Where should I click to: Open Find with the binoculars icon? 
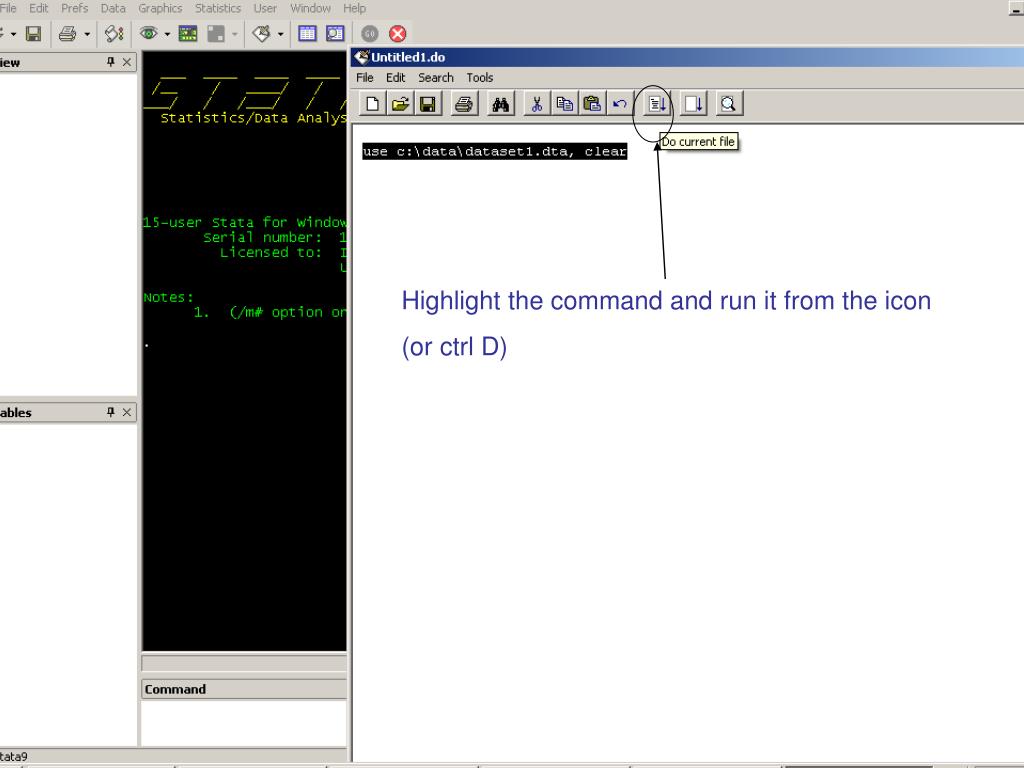[501, 104]
